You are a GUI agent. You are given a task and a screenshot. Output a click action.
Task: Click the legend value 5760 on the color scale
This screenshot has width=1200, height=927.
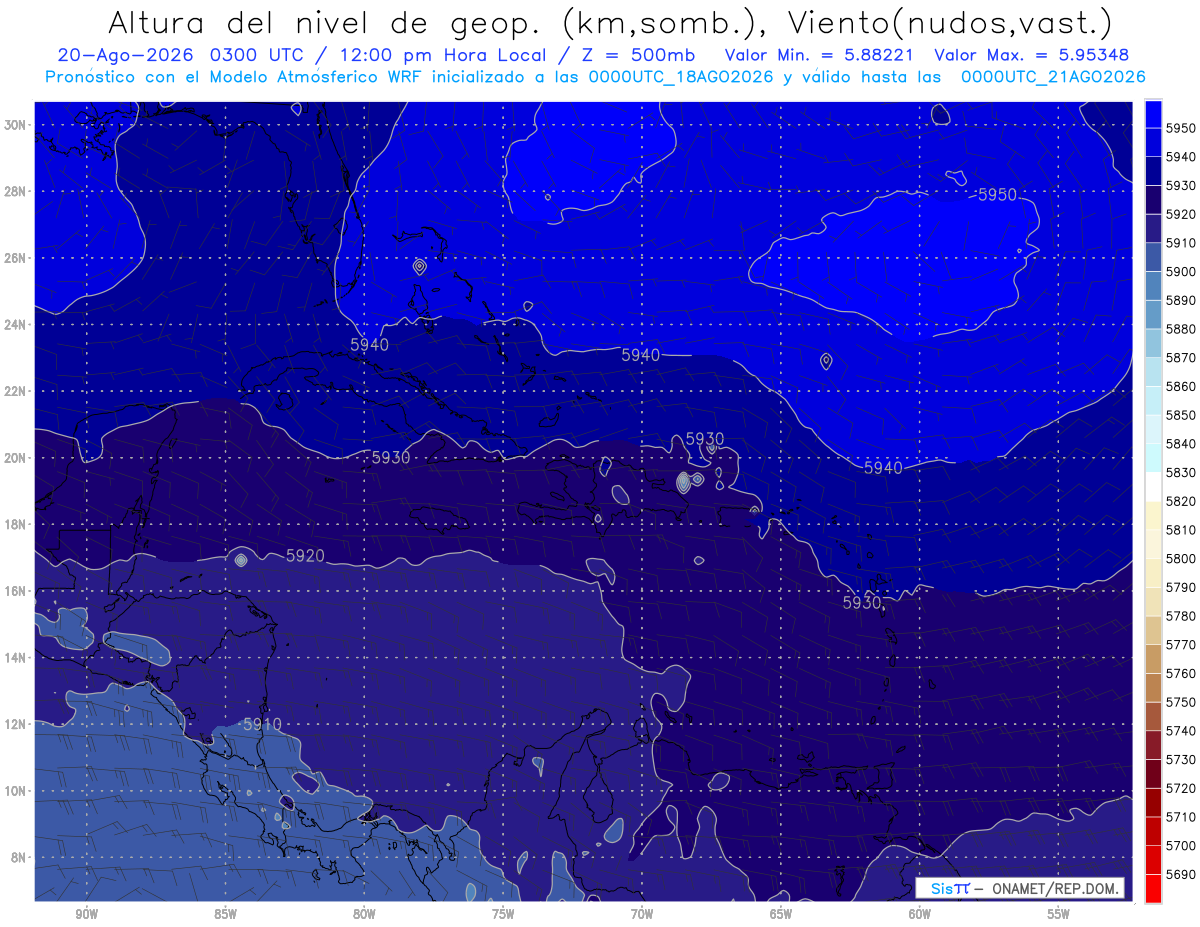pyautogui.click(x=1180, y=673)
